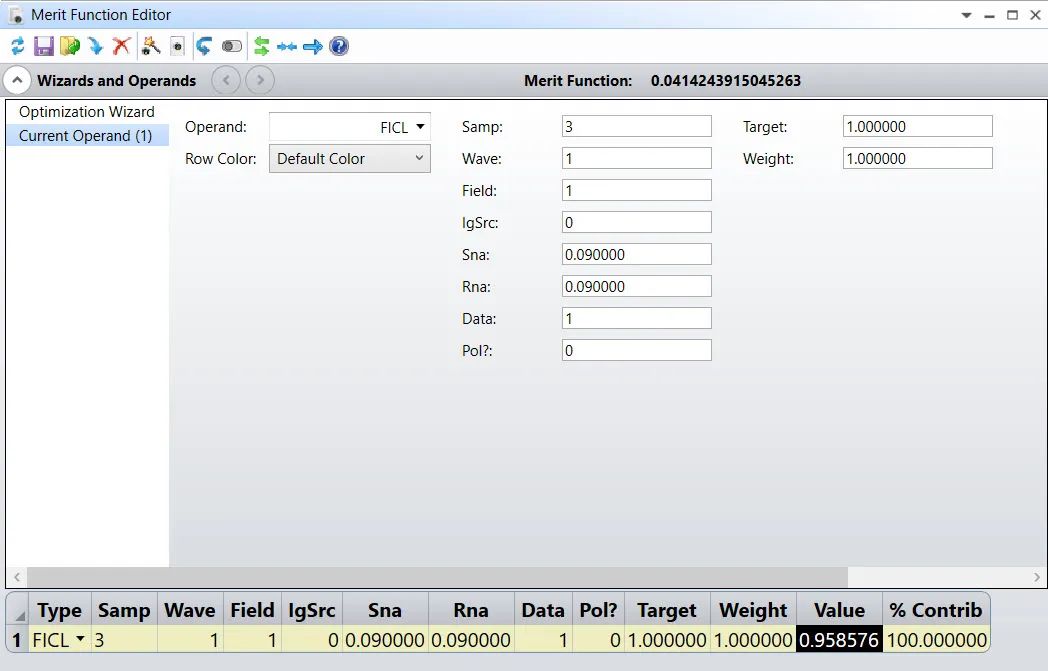Open the Row Color dropdown
1048x671 pixels.
pyautogui.click(x=350, y=159)
